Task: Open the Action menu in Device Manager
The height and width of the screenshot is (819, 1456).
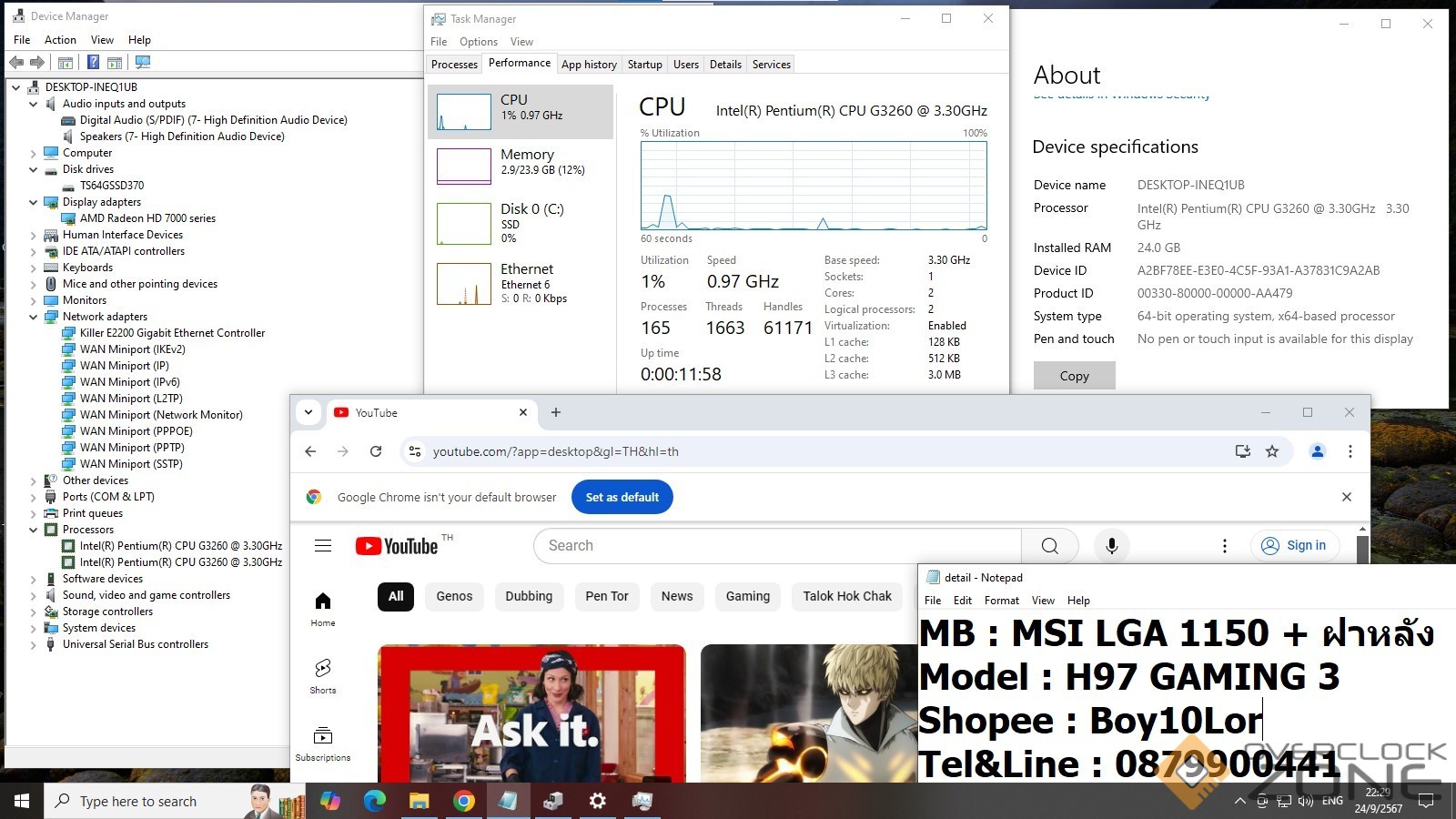Action: click(x=60, y=40)
